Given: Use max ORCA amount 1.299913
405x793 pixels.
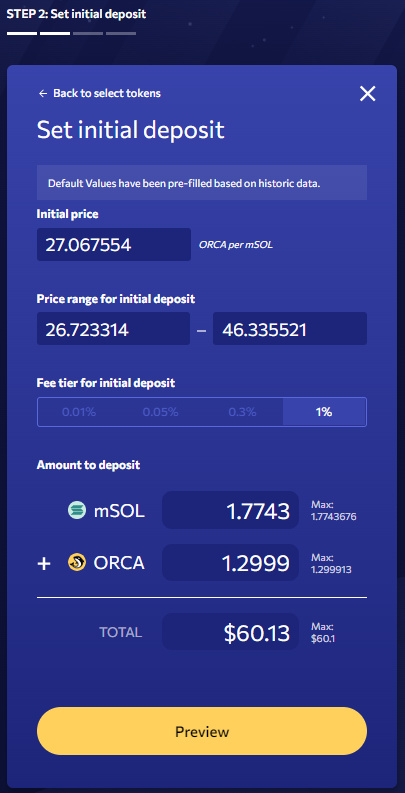Looking at the screenshot, I should pos(331,563).
